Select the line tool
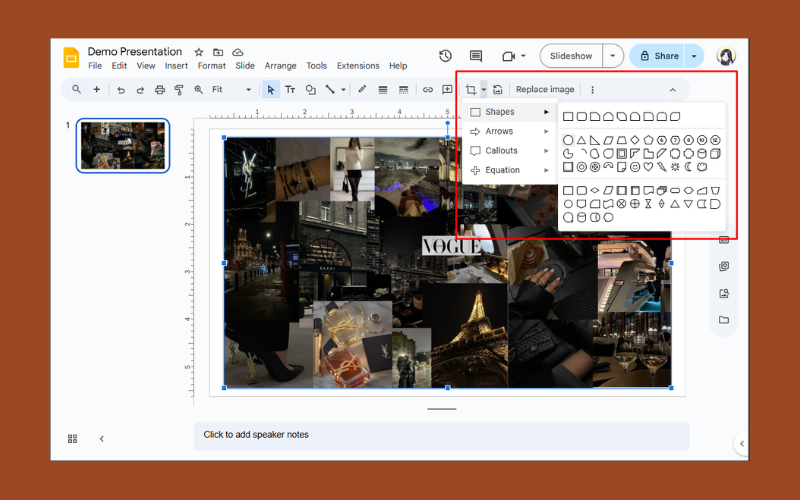 [330, 90]
